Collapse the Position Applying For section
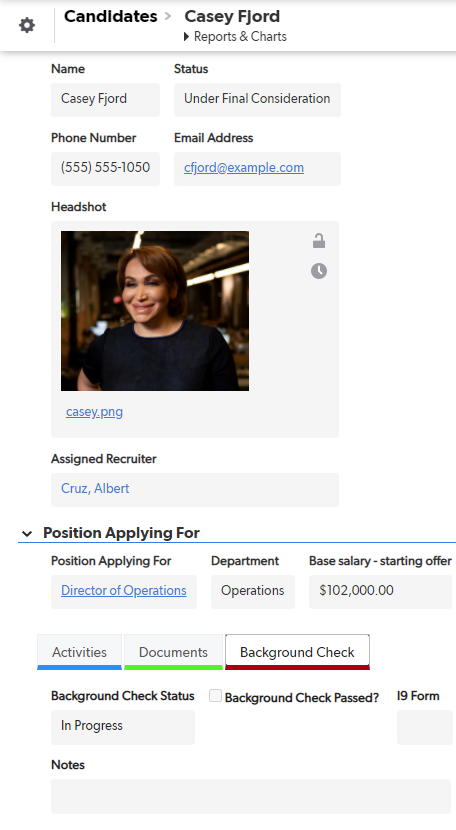Viewport: 456px width, 830px height. pyautogui.click(x=27, y=534)
